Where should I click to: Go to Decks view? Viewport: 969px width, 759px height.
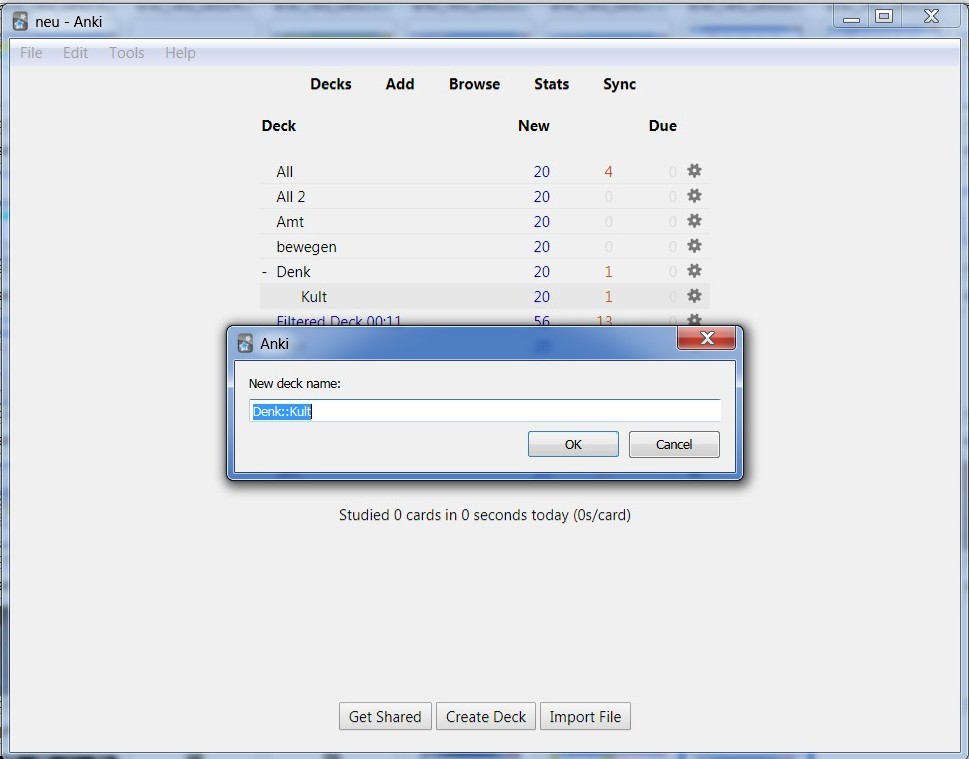[331, 84]
